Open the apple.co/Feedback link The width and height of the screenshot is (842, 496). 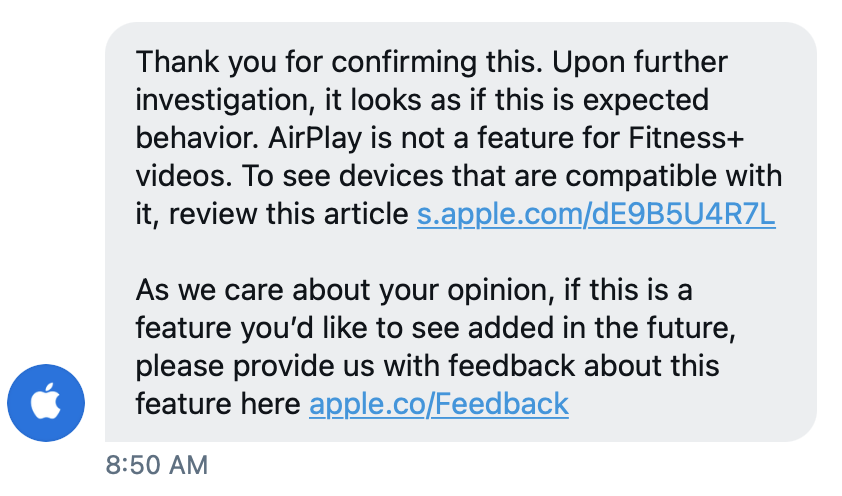(x=439, y=404)
